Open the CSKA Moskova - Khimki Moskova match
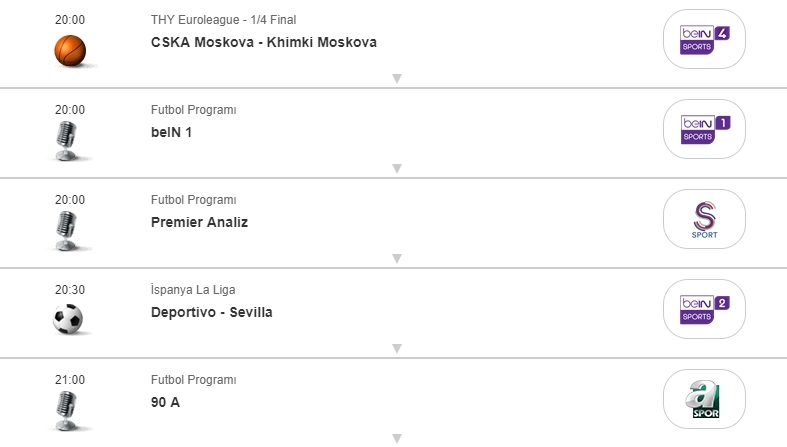Screen dimensions: 787x447 click(264, 42)
